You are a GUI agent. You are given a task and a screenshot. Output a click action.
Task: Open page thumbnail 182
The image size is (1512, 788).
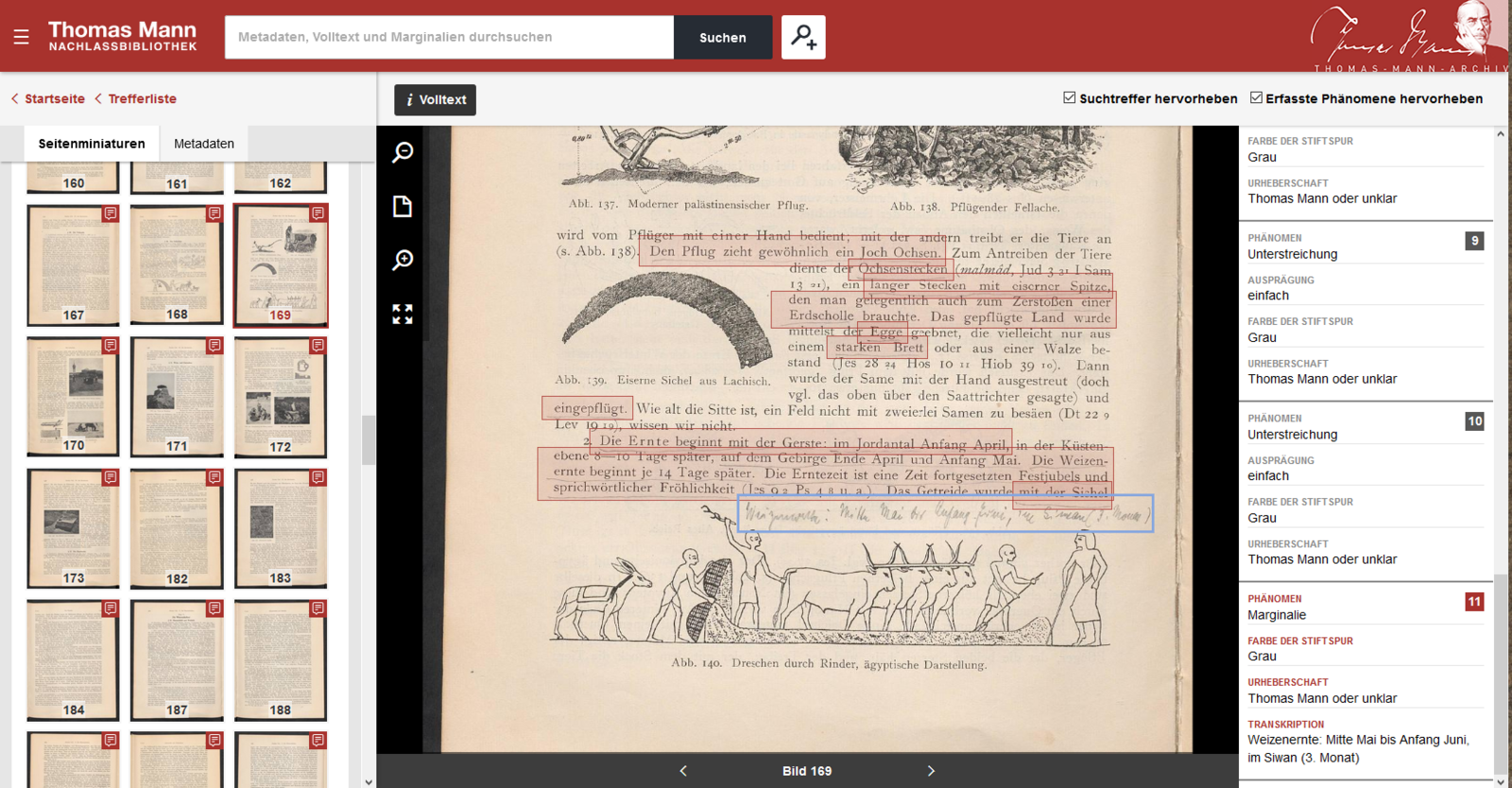[177, 529]
